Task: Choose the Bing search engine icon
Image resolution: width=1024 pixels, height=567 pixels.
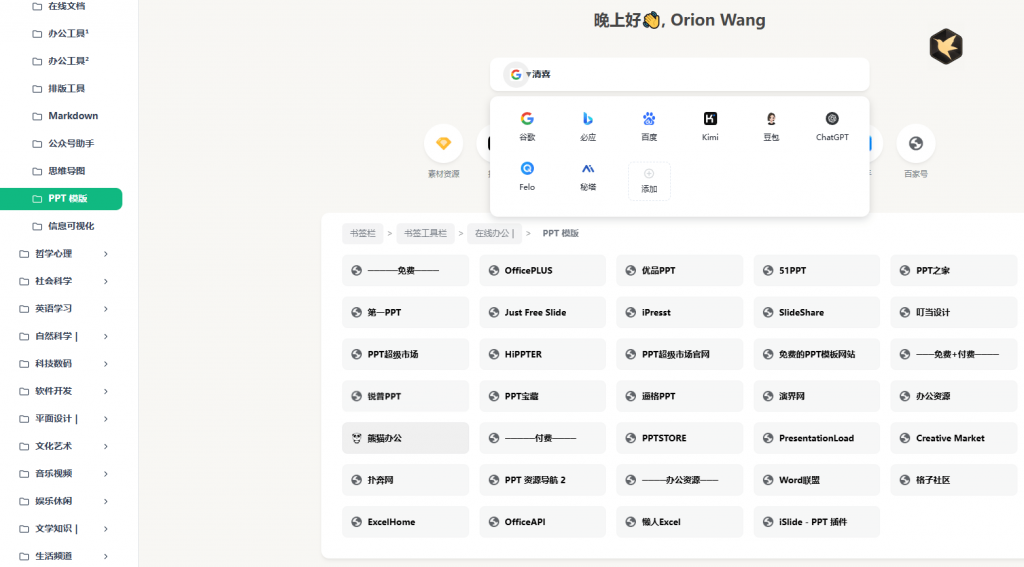Action: (x=588, y=119)
